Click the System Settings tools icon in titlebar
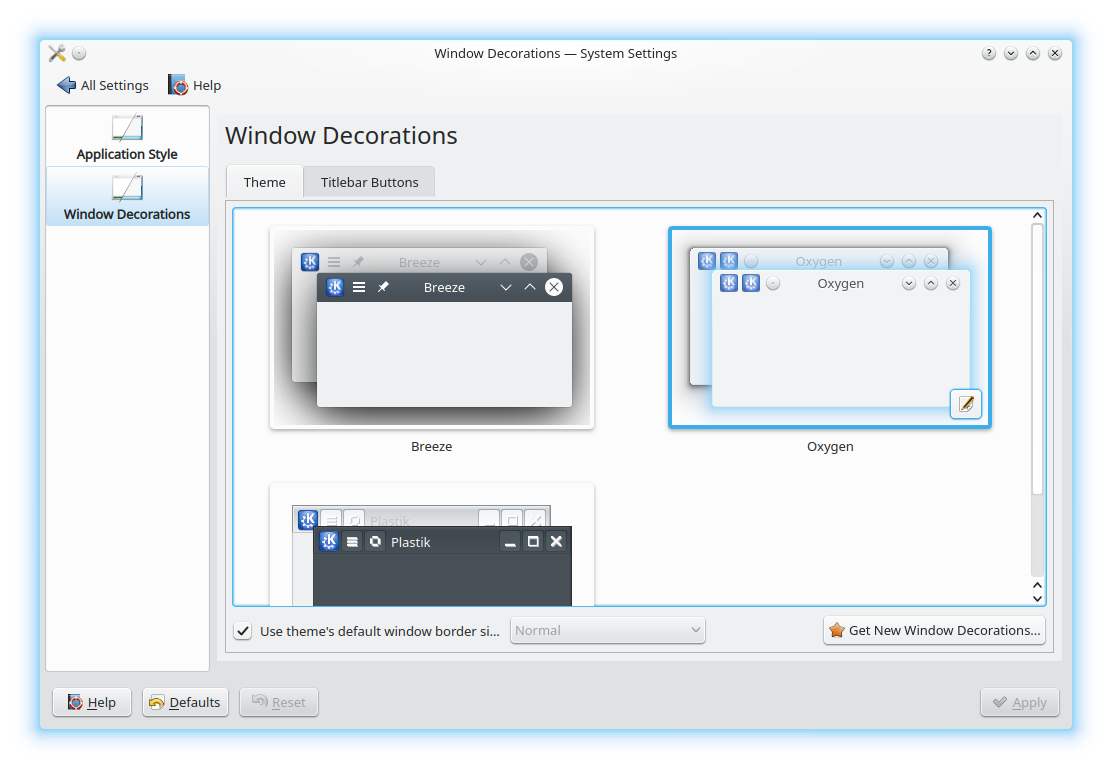1112x769 pixels. point(57,53)
